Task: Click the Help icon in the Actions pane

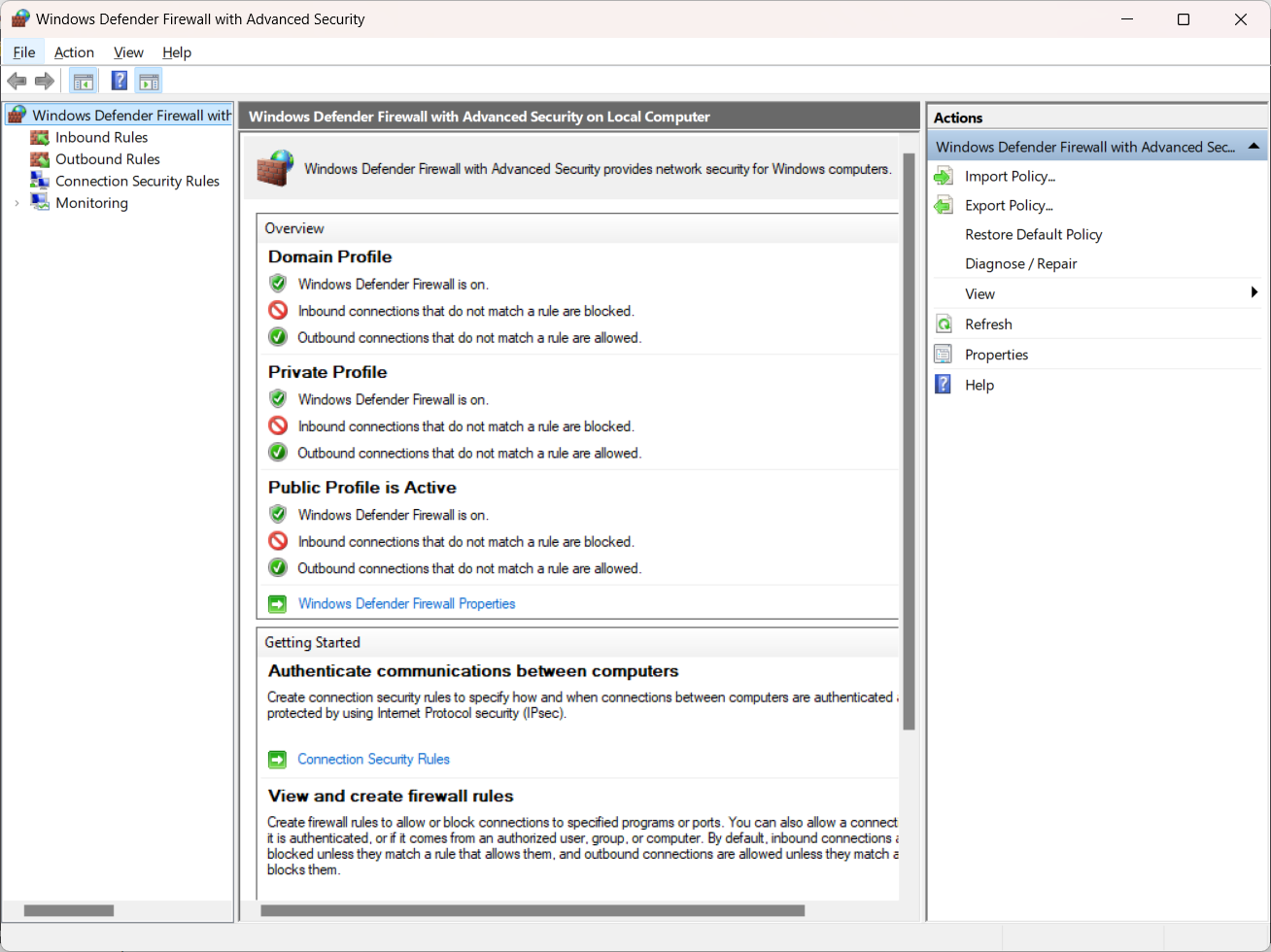Action: coord(943,384)
